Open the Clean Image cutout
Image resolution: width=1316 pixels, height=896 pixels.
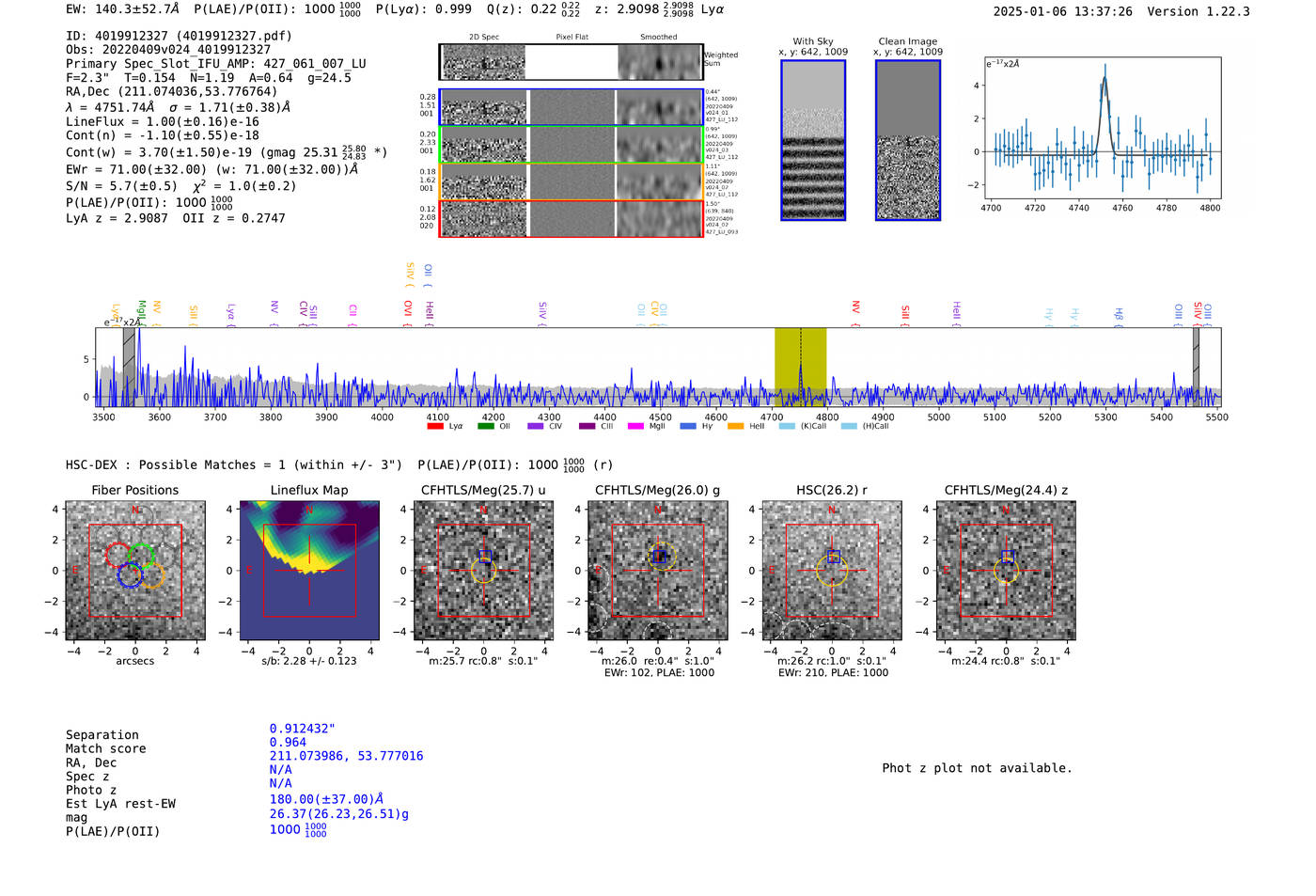click(908, 140)
